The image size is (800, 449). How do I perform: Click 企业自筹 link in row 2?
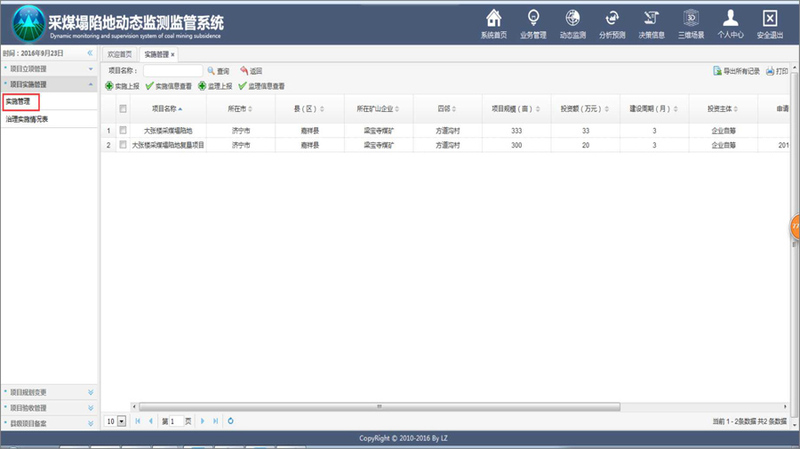(723, 145)
